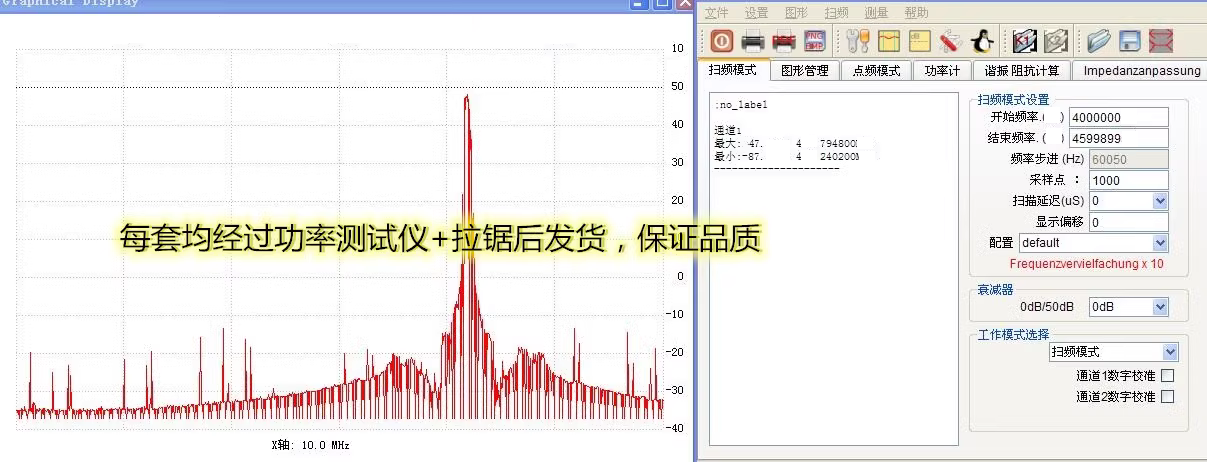Open the wrench settings tool icon

click(x=857, y=41)
